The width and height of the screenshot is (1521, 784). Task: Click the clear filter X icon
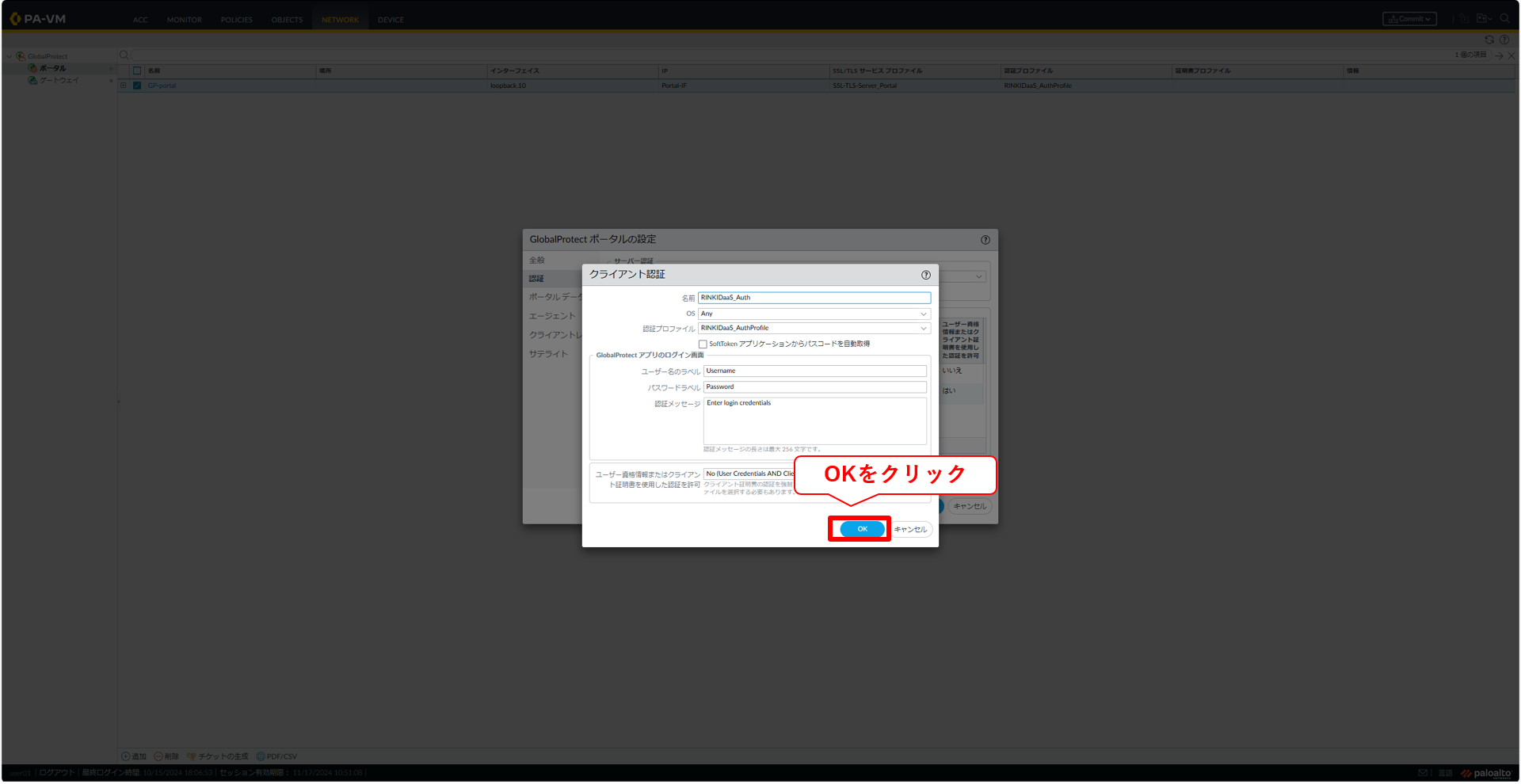click(1511, 55)
